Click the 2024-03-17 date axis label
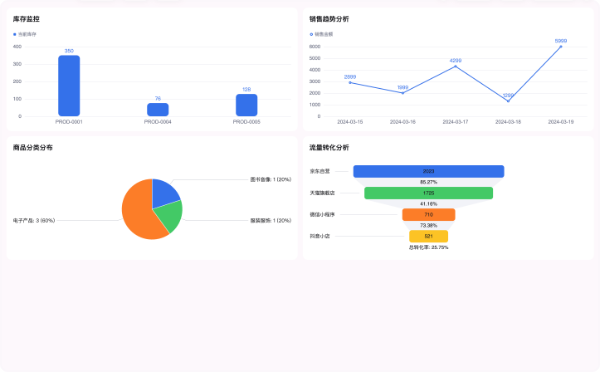The width and height of the screenshot is (600, 372). tap(455, 122)
